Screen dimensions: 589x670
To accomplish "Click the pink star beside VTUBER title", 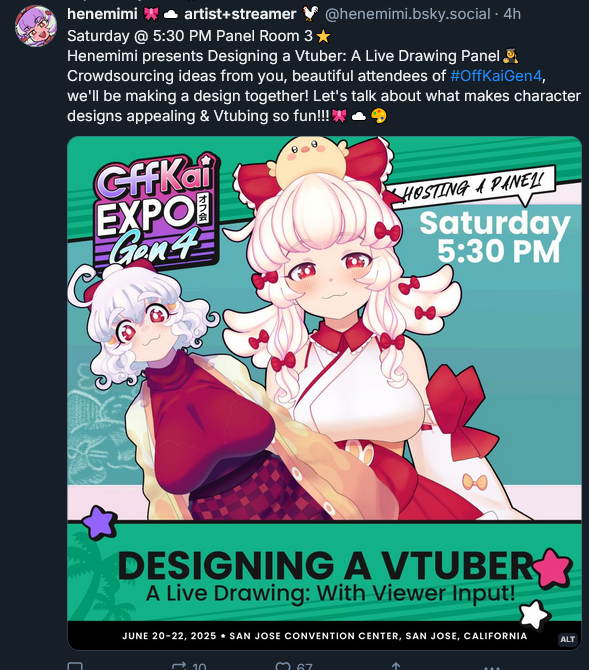I will pos(552,568).
